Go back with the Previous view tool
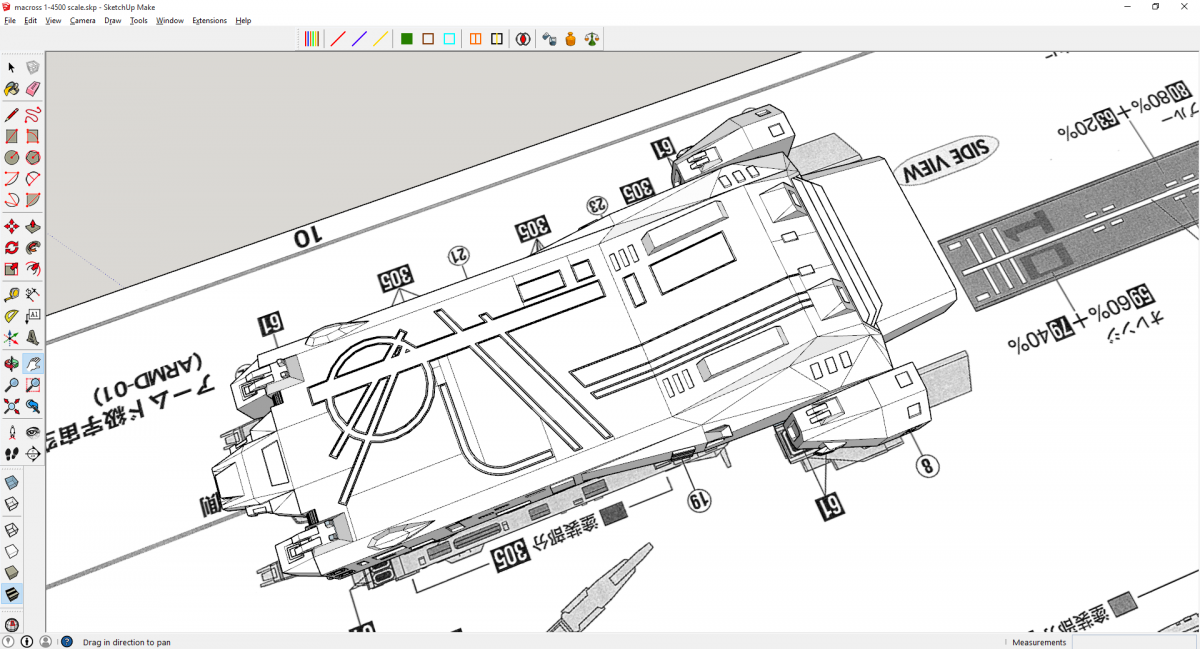Screen dimensions: 1200x649 coord(33,406)
